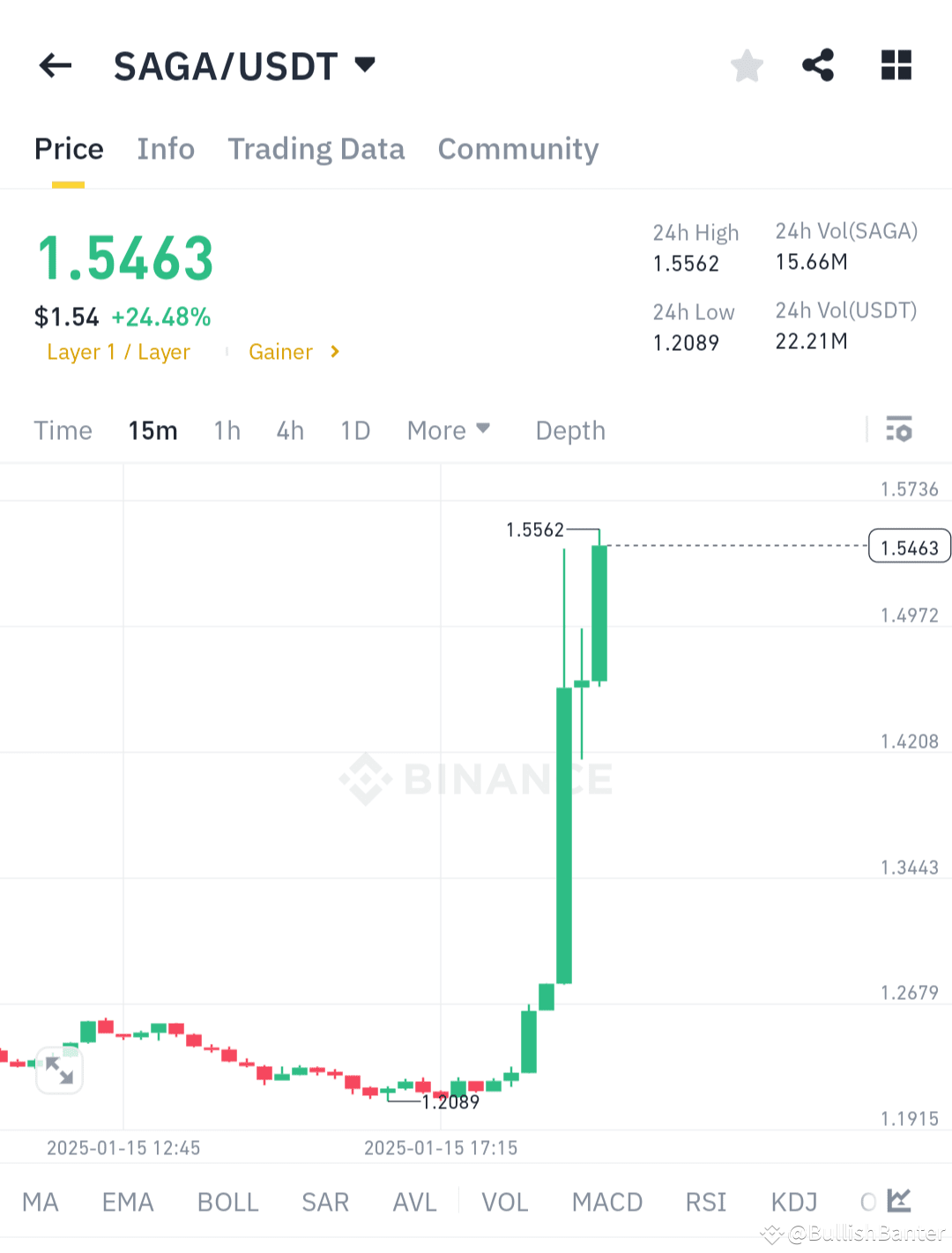The height and width of the screenshot is (1253, 952).
Task: Select the BOLL indicator
Action: 227,1201
